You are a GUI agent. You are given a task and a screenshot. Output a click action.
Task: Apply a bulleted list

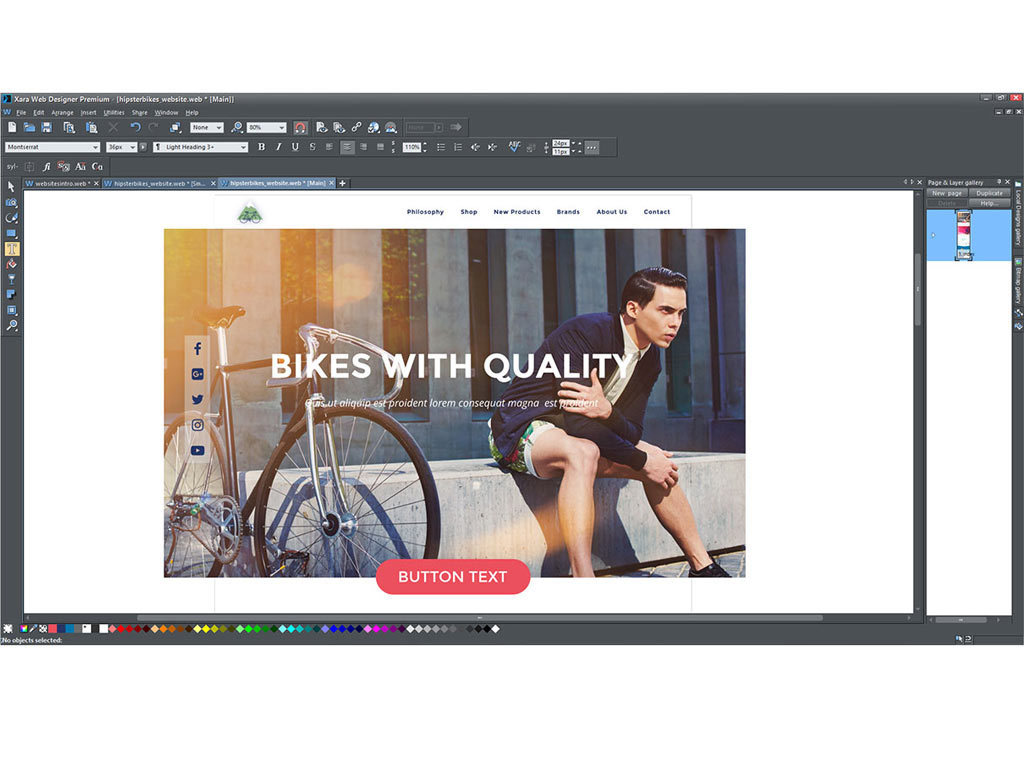coord(441,148)
